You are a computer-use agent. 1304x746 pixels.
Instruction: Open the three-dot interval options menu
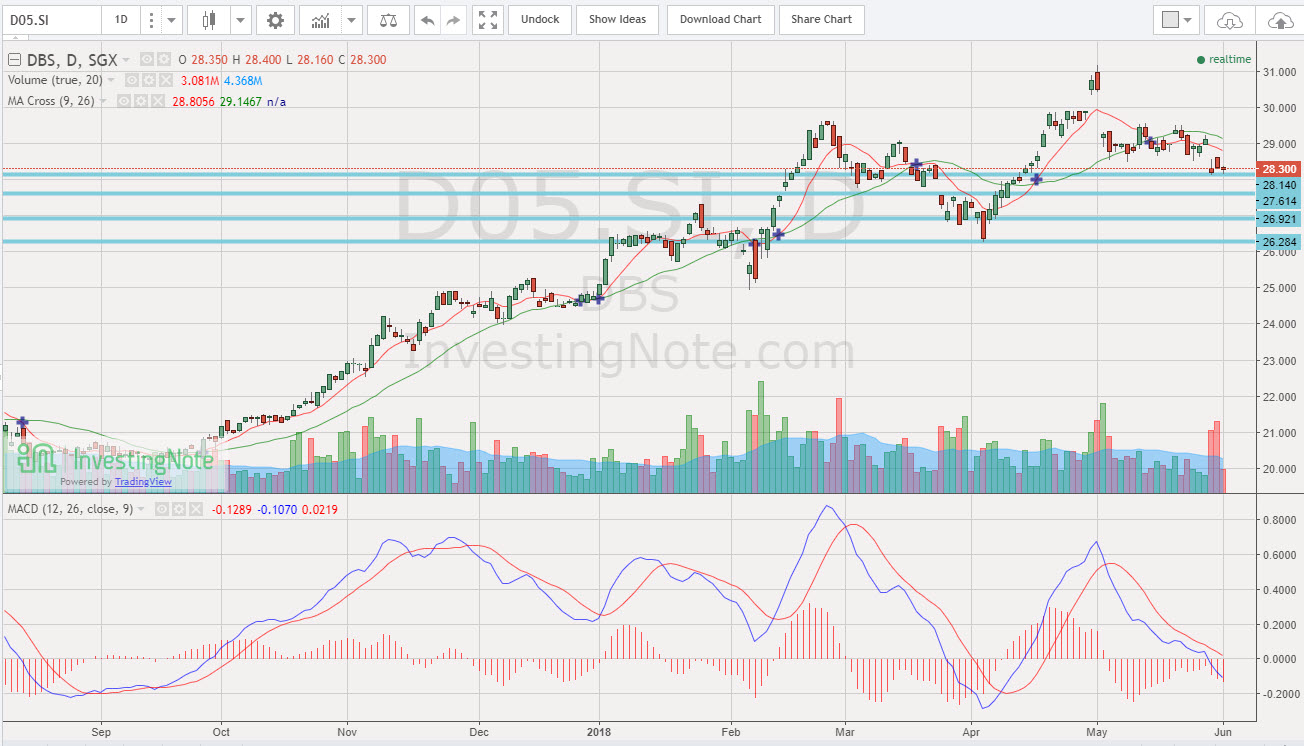tap(151, 19)
